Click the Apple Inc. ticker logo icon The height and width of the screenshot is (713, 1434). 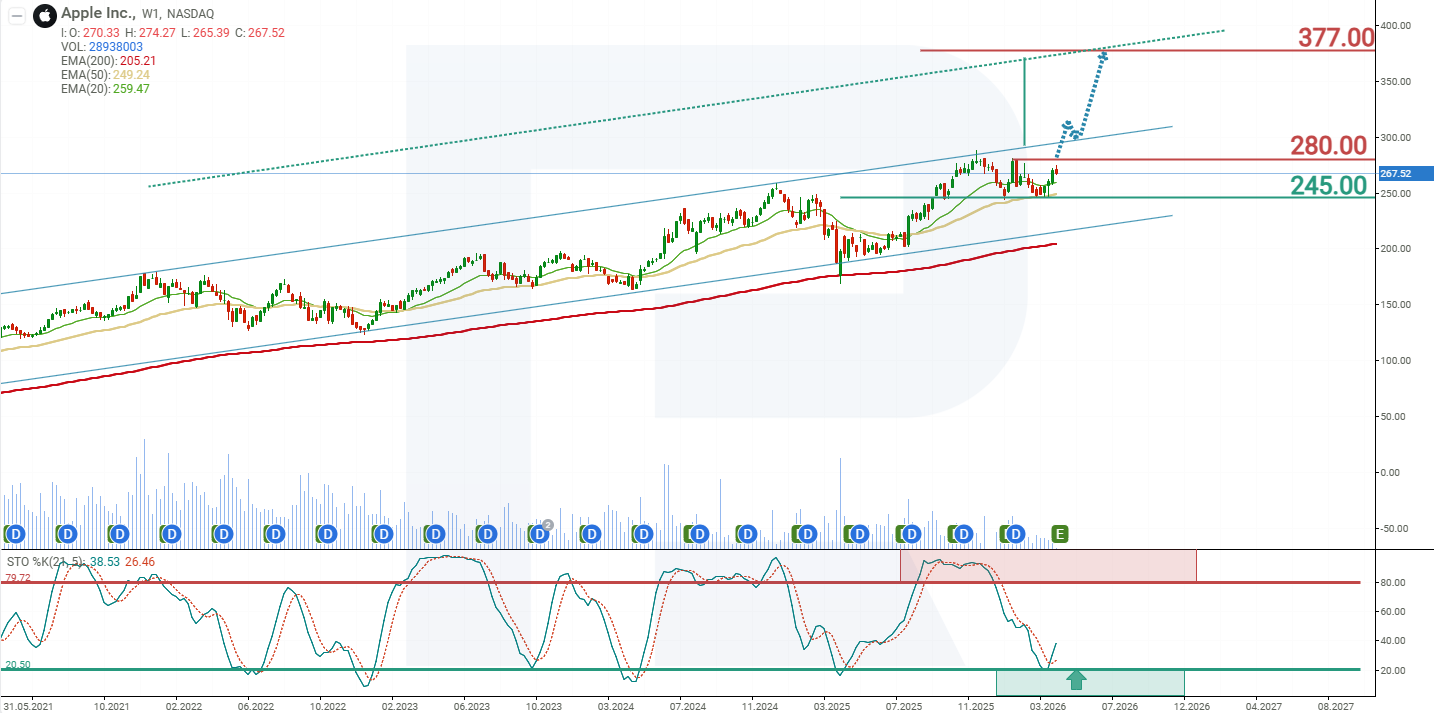(x=43, y=15)
